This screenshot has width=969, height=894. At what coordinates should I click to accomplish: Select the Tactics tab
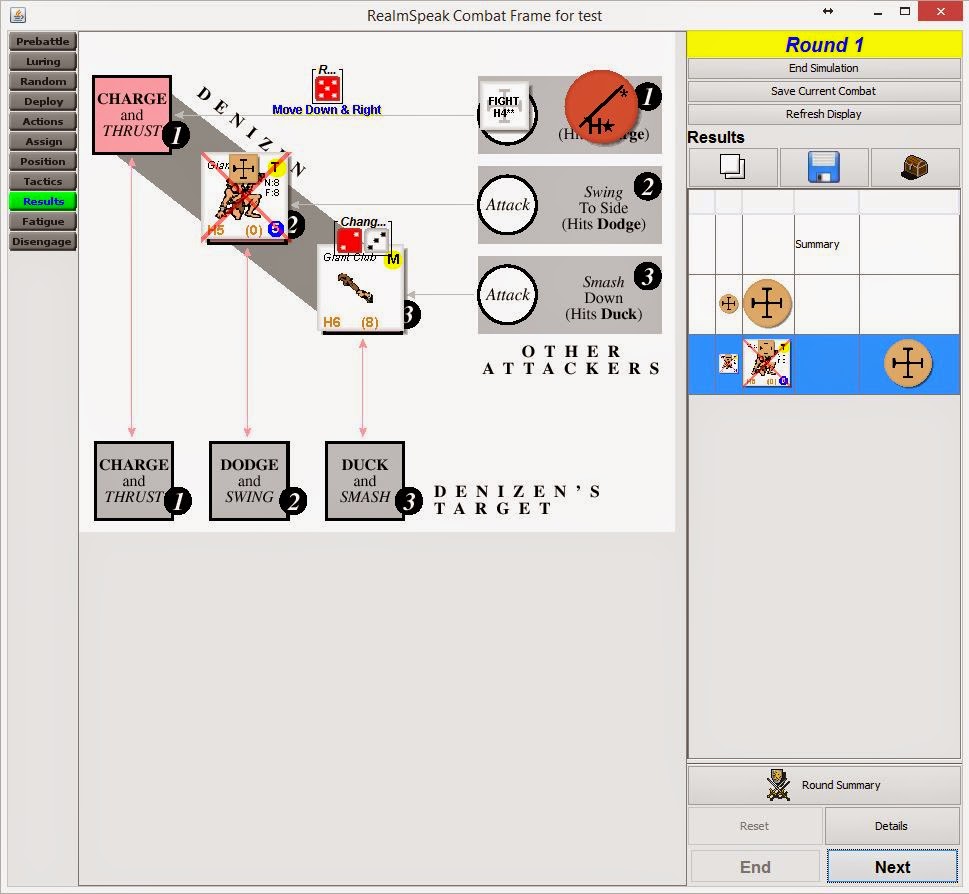tap(43, 181)
